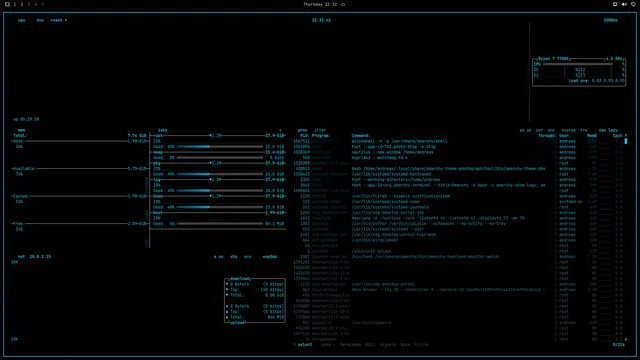The image size is (640, 360).
Task: Click the CPU usage bar in the Ryzen box
Action: [578, 64]
